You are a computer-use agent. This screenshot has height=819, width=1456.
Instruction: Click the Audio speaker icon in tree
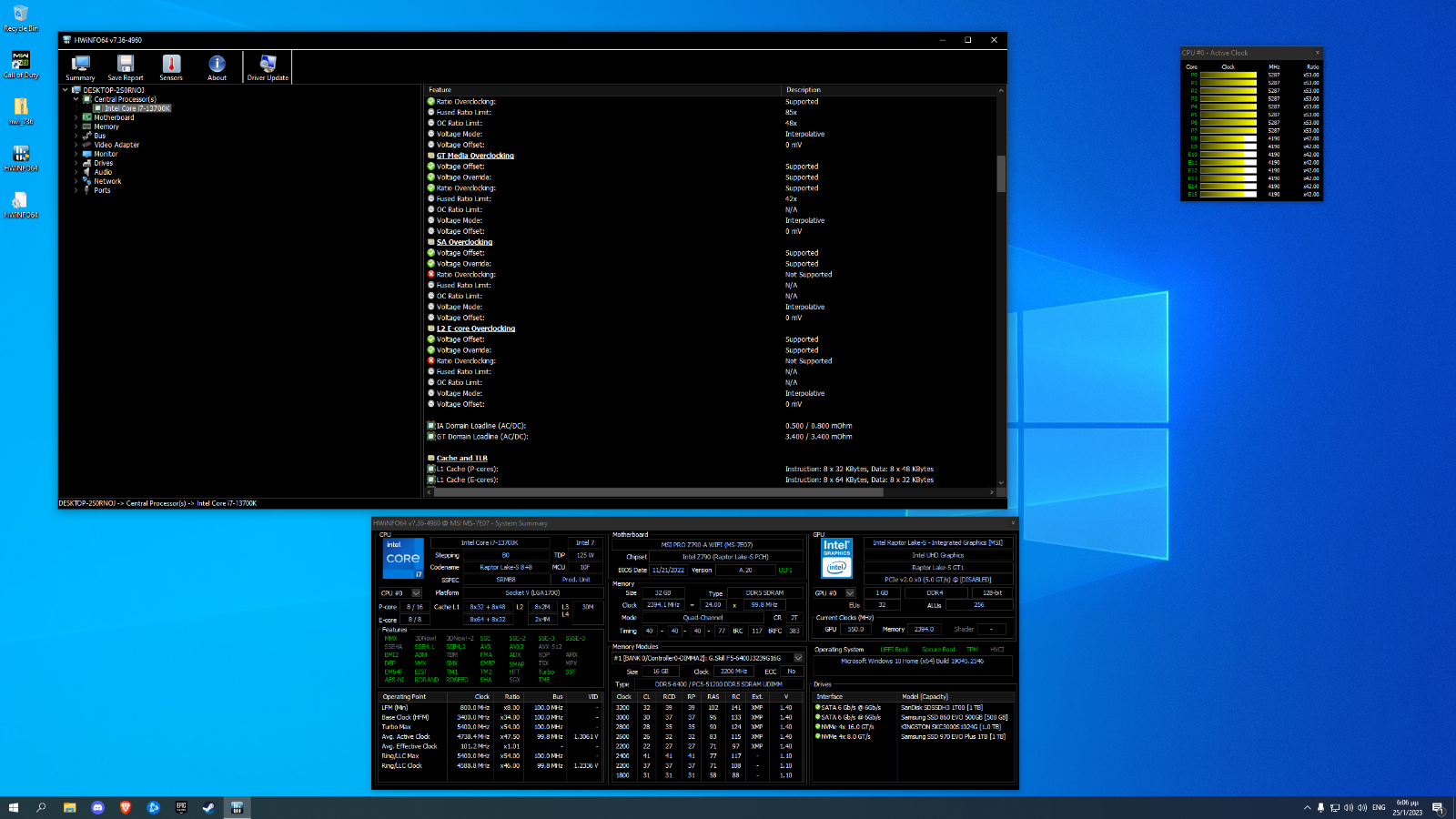[x=87, y=172]
